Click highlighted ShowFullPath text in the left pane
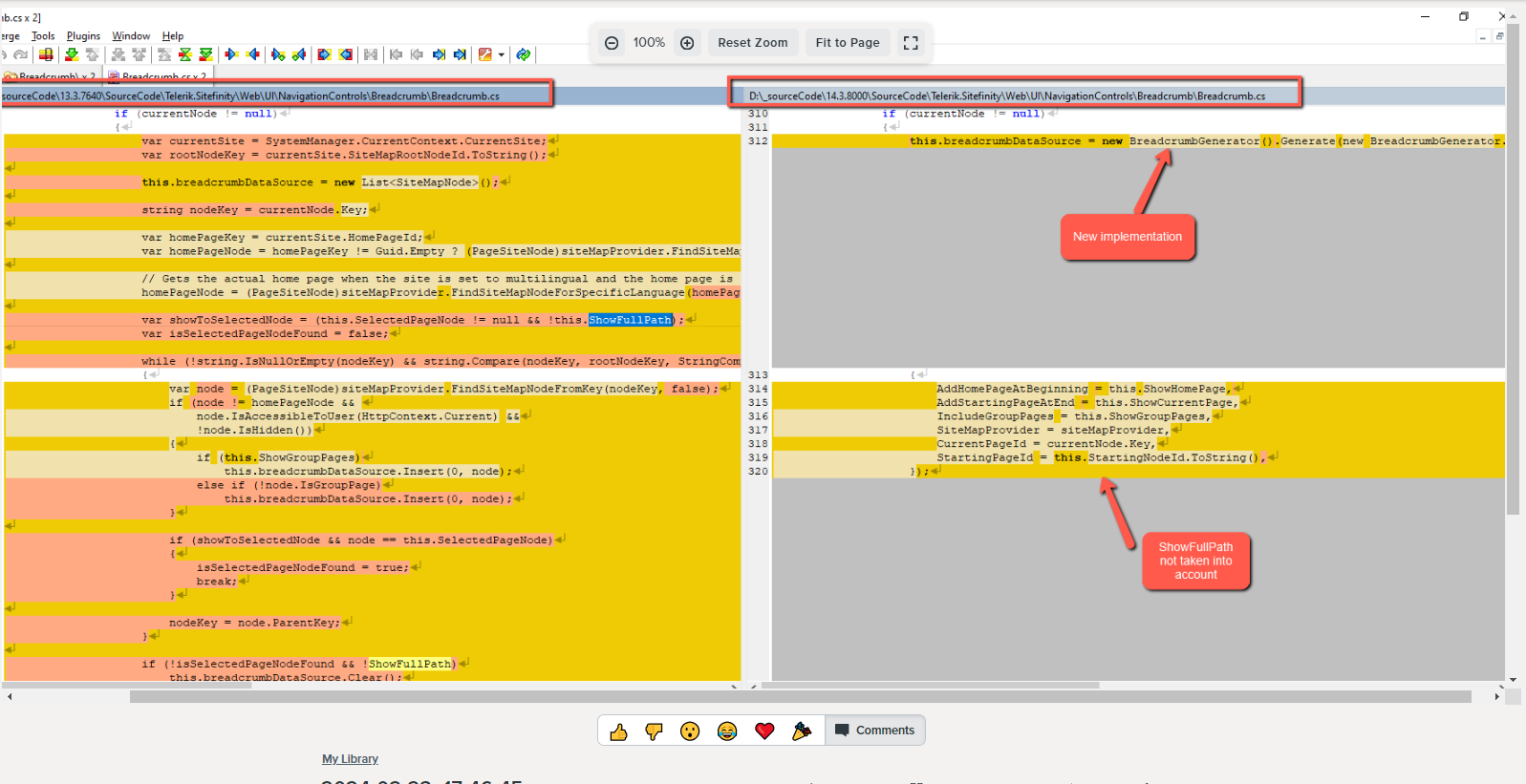Viewport: 1526px width, 784px height. point(631,320)
